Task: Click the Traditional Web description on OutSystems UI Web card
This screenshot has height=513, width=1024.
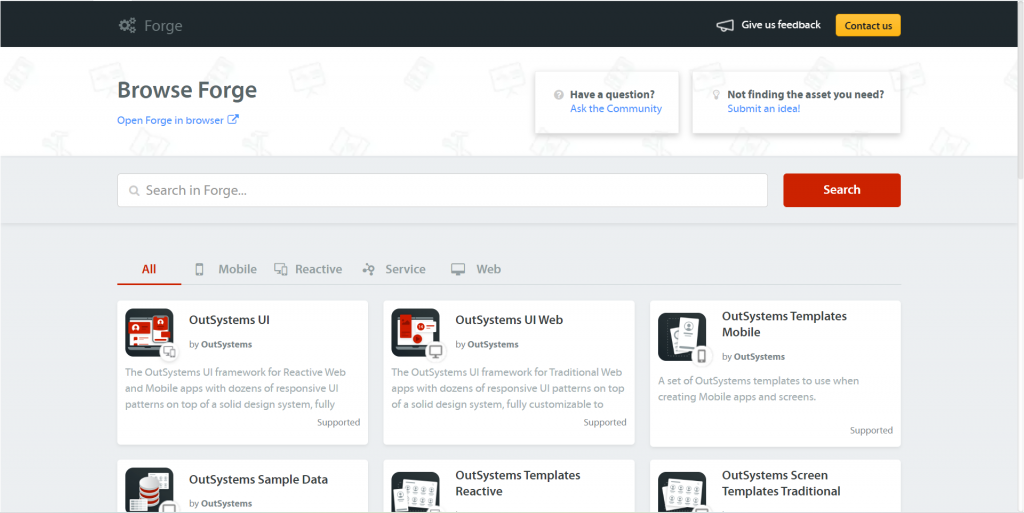Action: [508, 388]
